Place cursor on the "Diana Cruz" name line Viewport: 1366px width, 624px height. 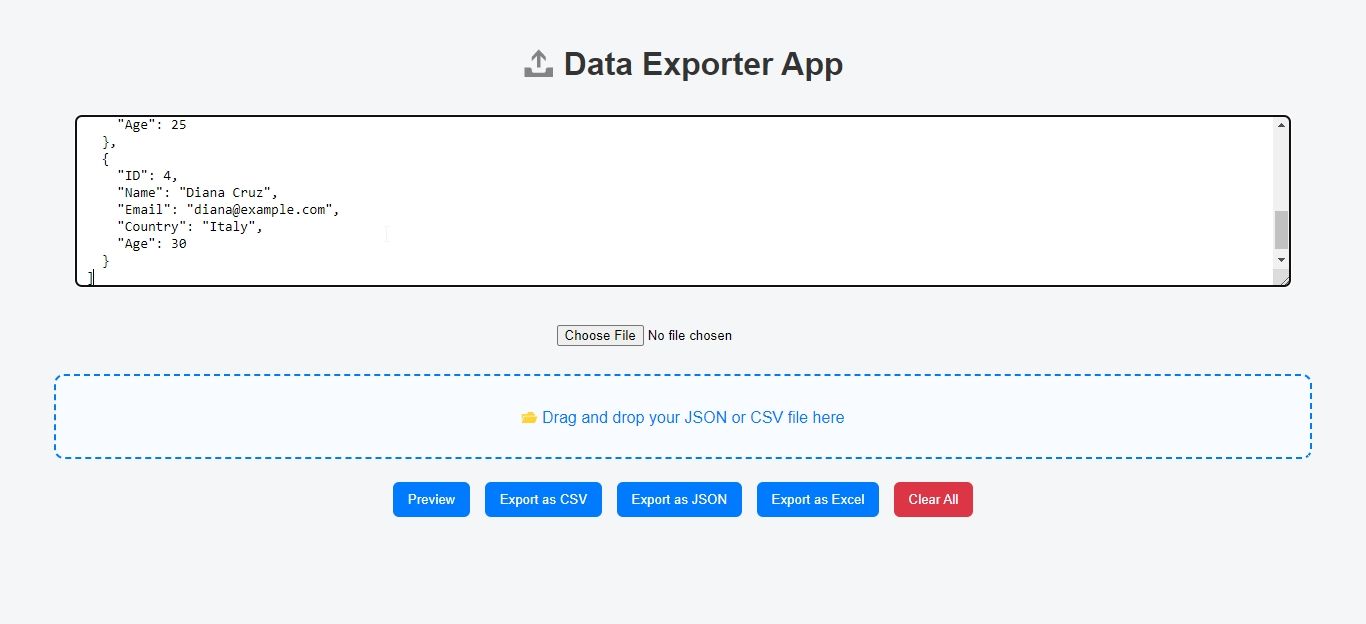click(227, 192)
